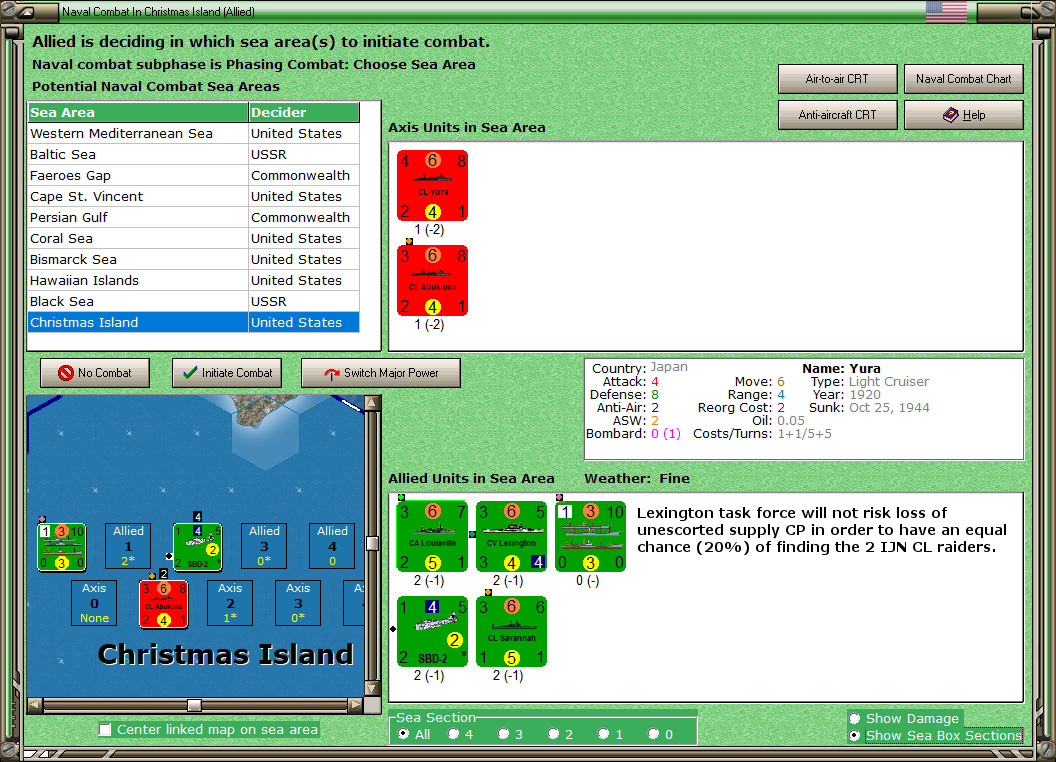This screenshot has height=762, width=1056.
Task: Click the US flag icon in title bar
Action: [x=946, y=11]
